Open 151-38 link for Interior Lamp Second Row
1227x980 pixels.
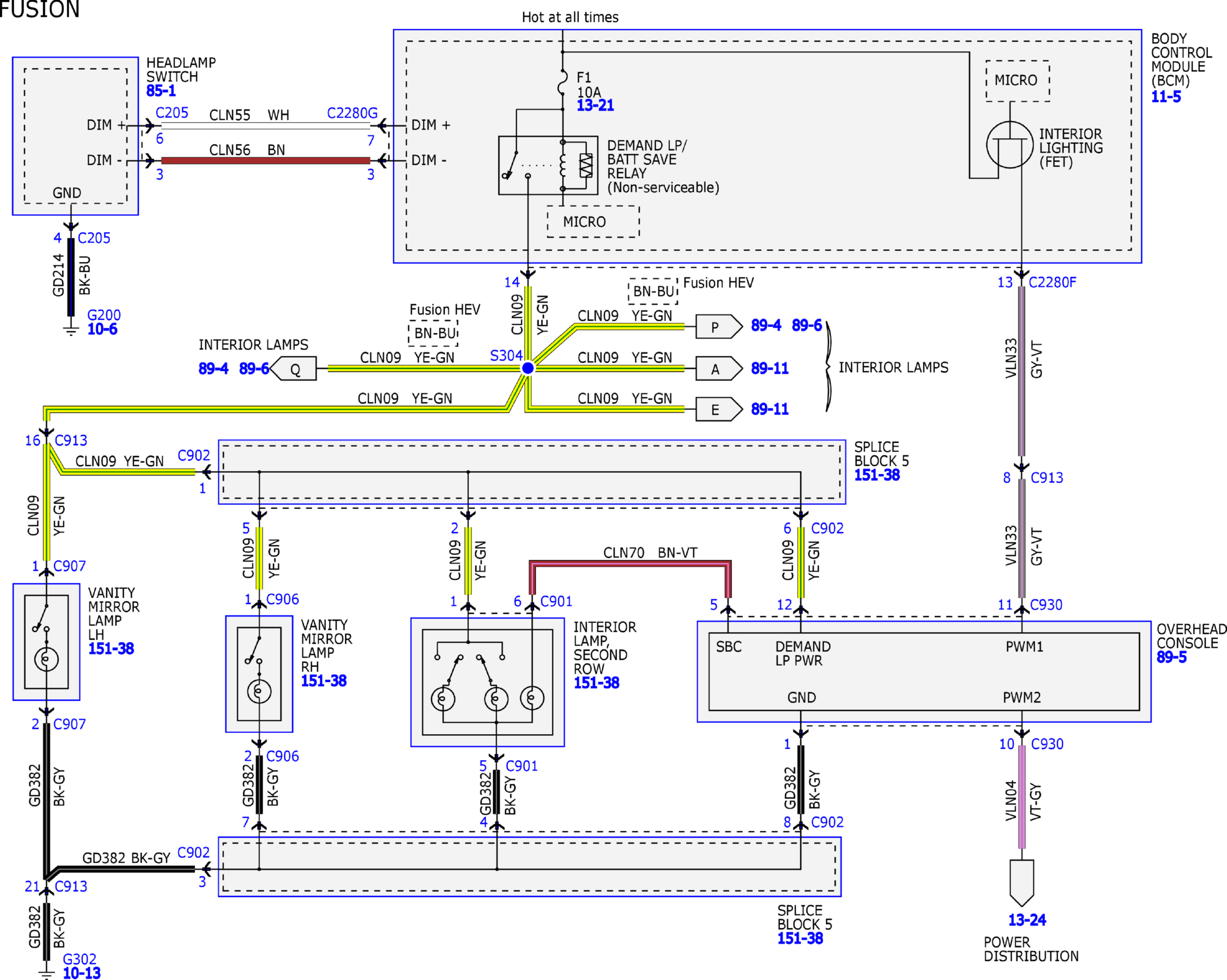click(x=596, y=683)
